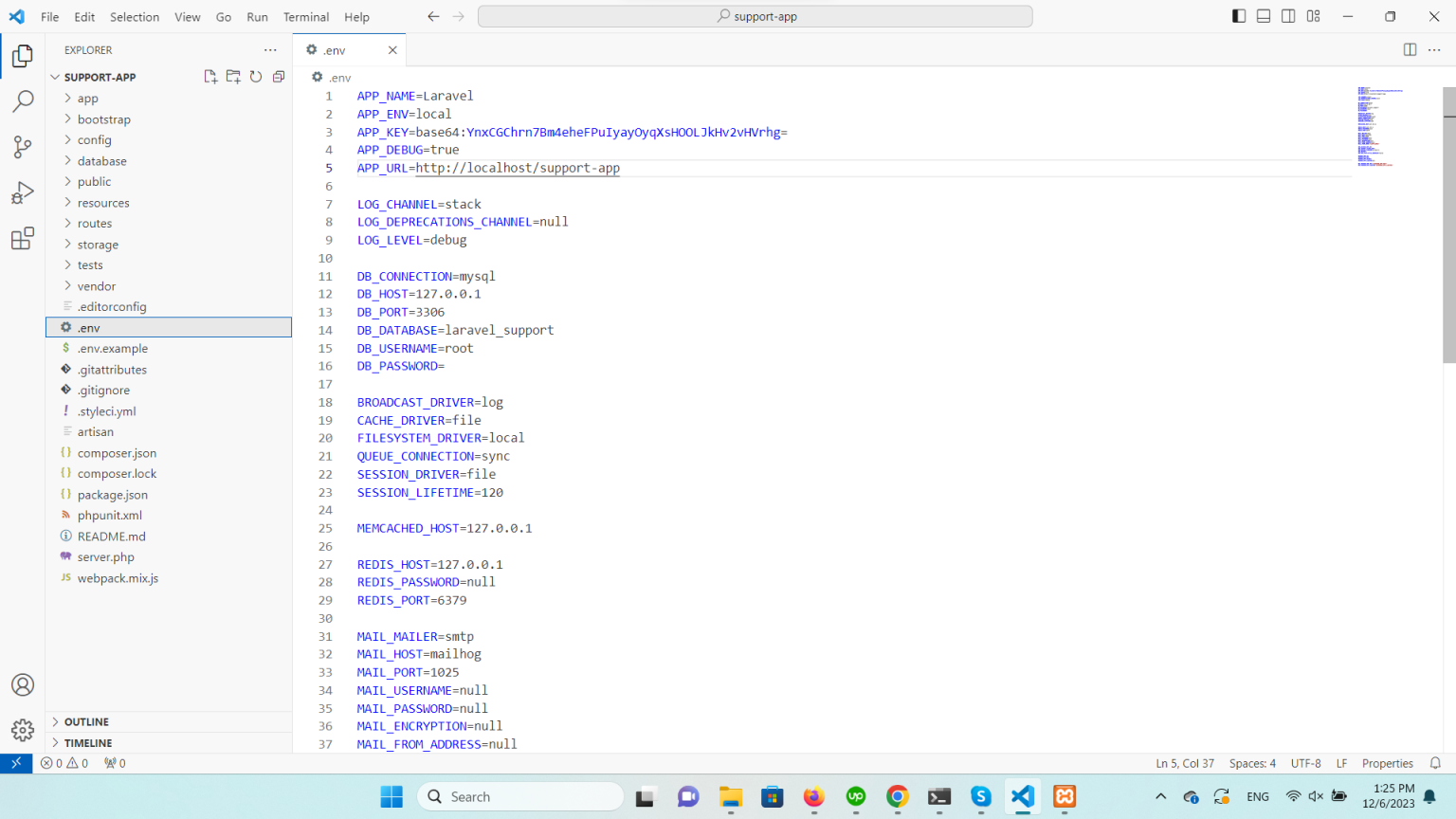Open the Search view
This screenshot has width=1456, height=819.
pos(22,100)
